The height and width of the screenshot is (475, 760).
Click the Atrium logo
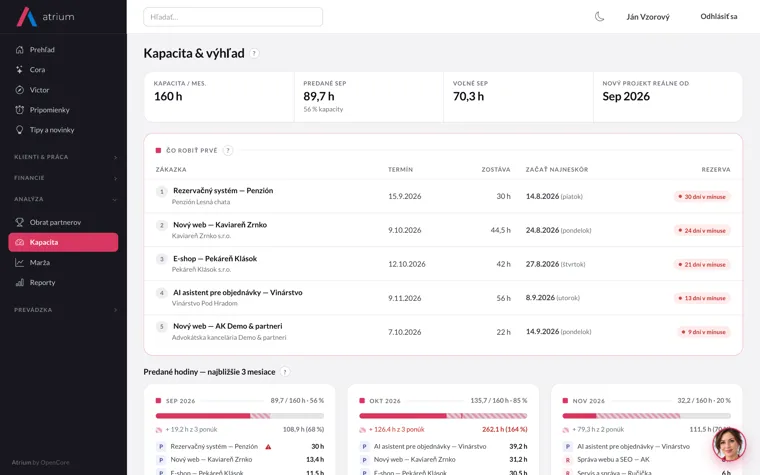(46, 16)
